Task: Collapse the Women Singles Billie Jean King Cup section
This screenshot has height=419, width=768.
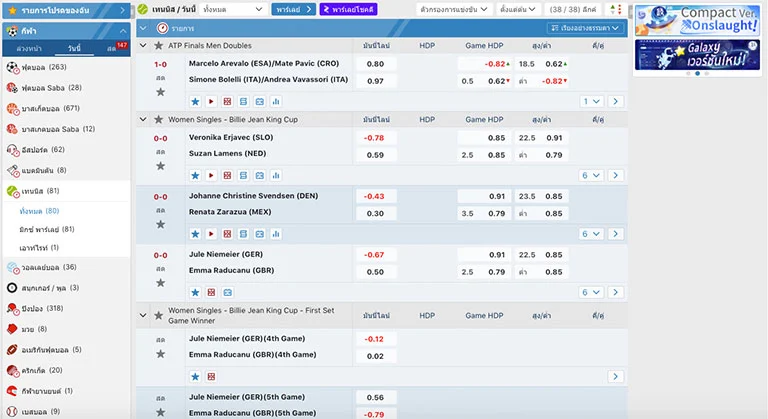Action: [144, 119]
